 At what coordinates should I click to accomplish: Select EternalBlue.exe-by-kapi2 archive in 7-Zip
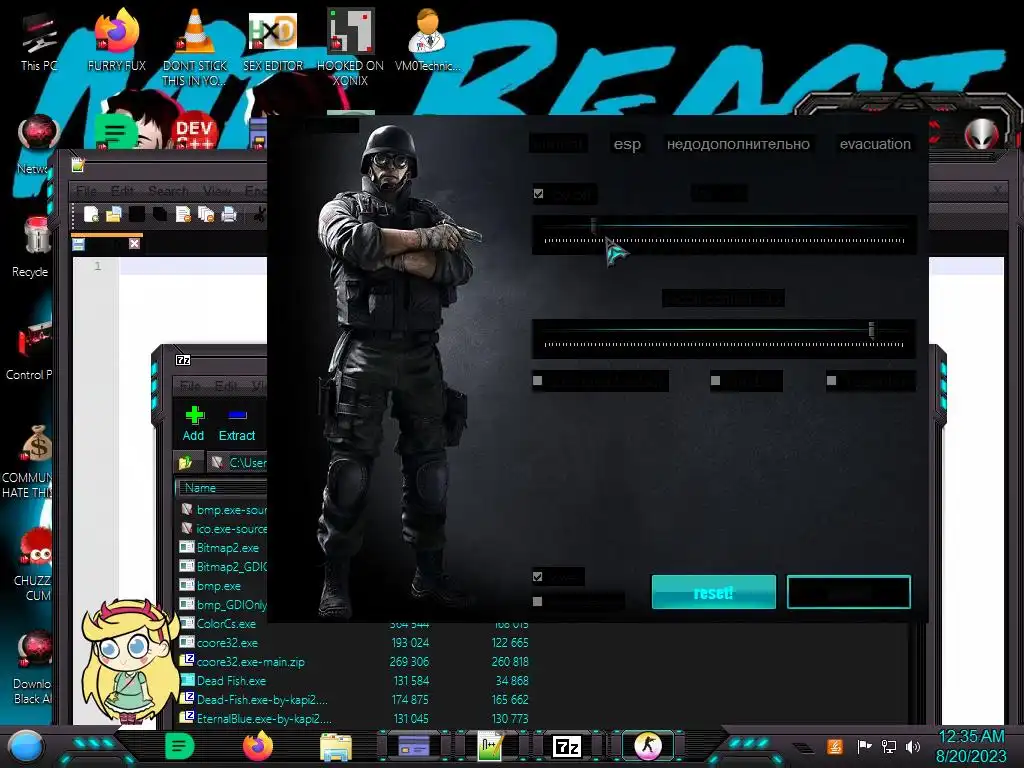[x=264, y=718]
